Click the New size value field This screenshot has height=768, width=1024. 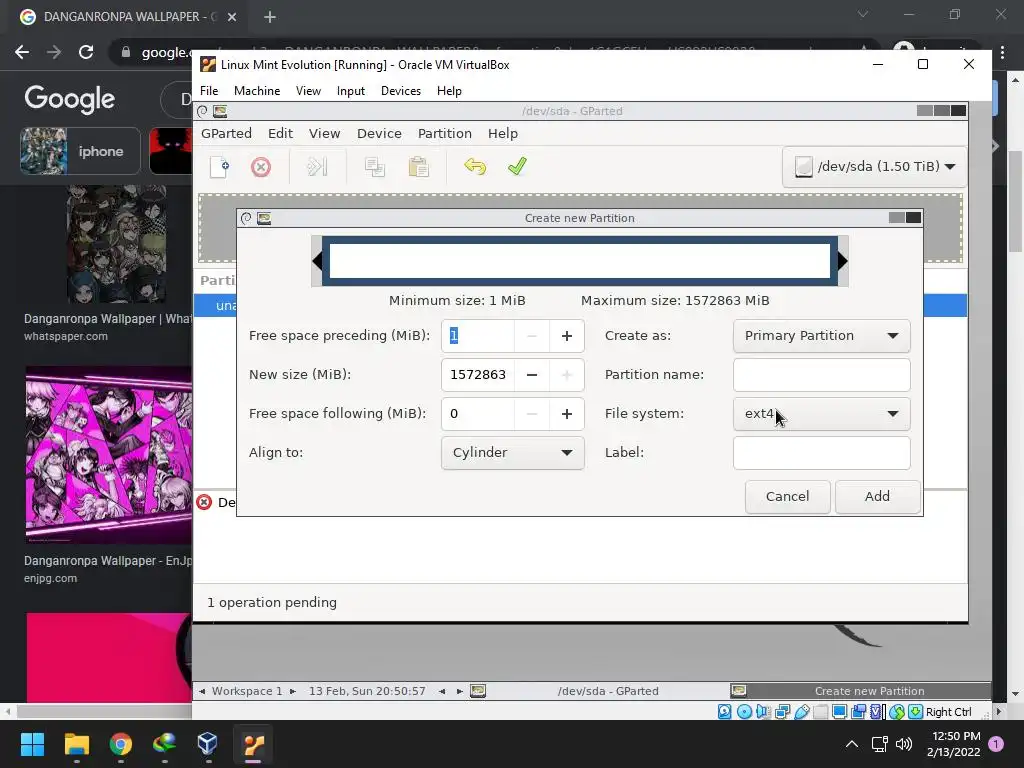point(478,375)
